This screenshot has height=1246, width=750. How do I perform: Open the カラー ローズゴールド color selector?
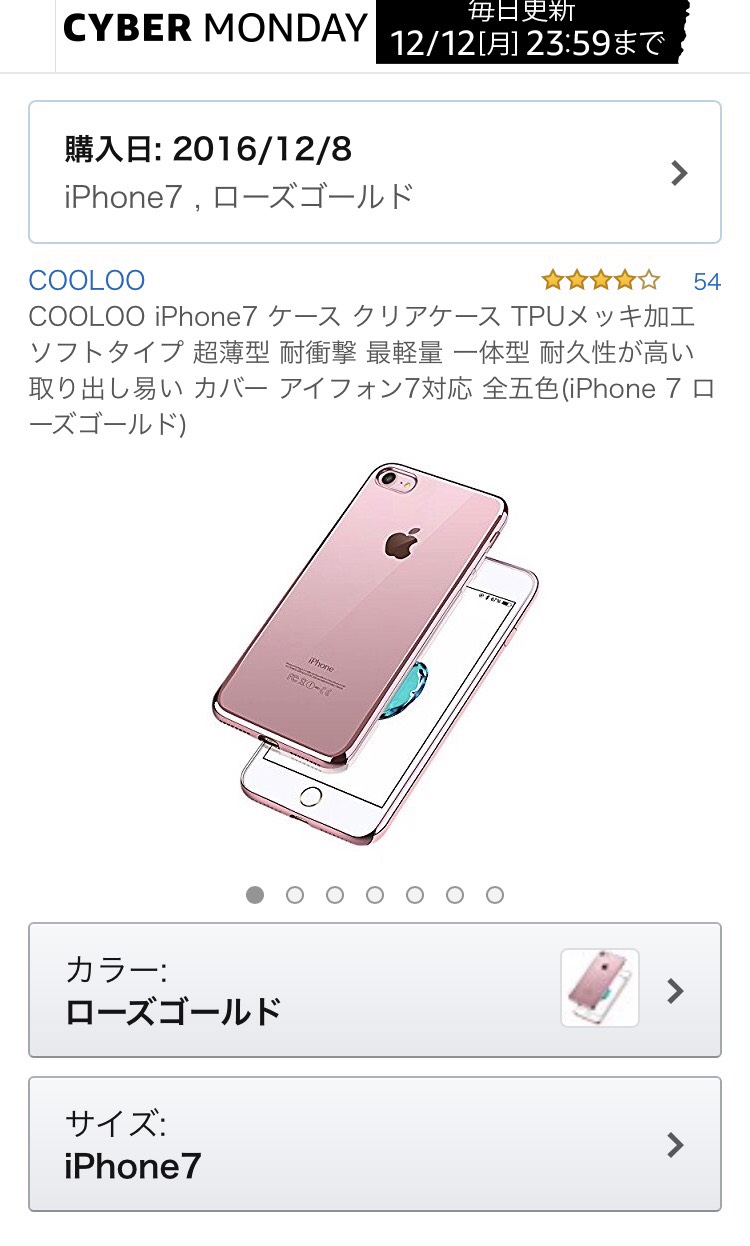375,990
